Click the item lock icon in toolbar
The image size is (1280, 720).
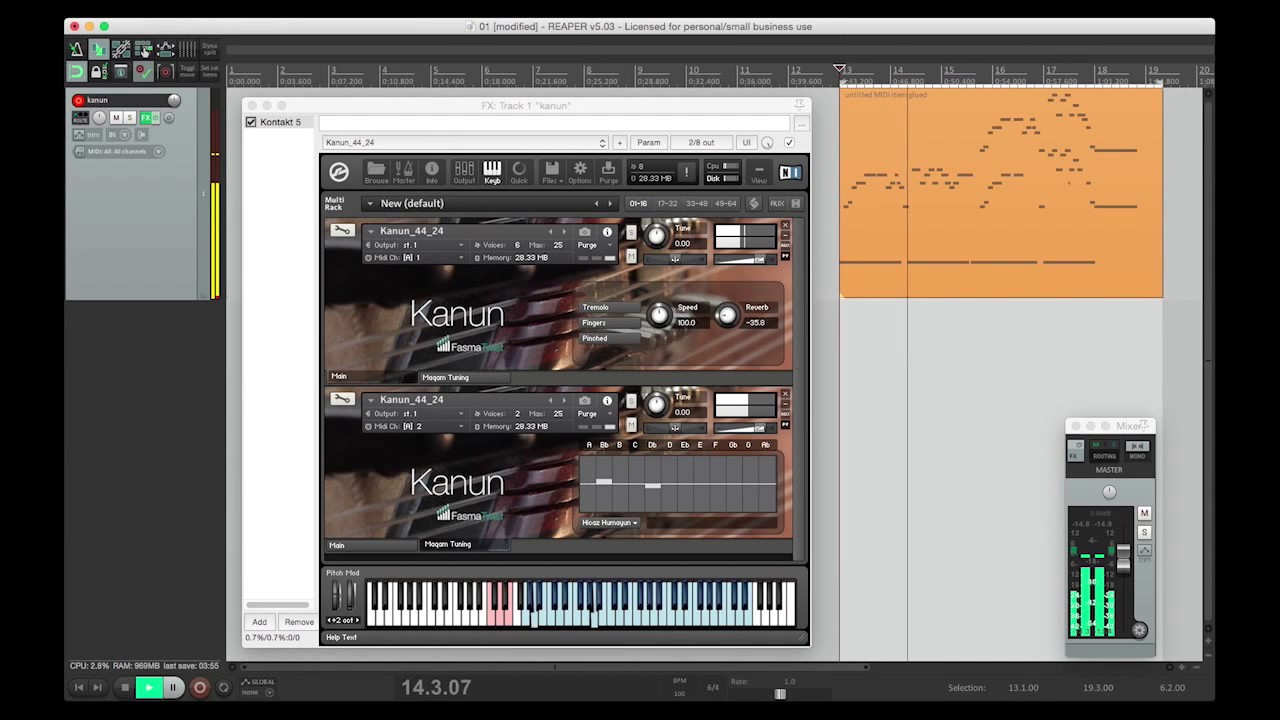(x=97, y=71)
